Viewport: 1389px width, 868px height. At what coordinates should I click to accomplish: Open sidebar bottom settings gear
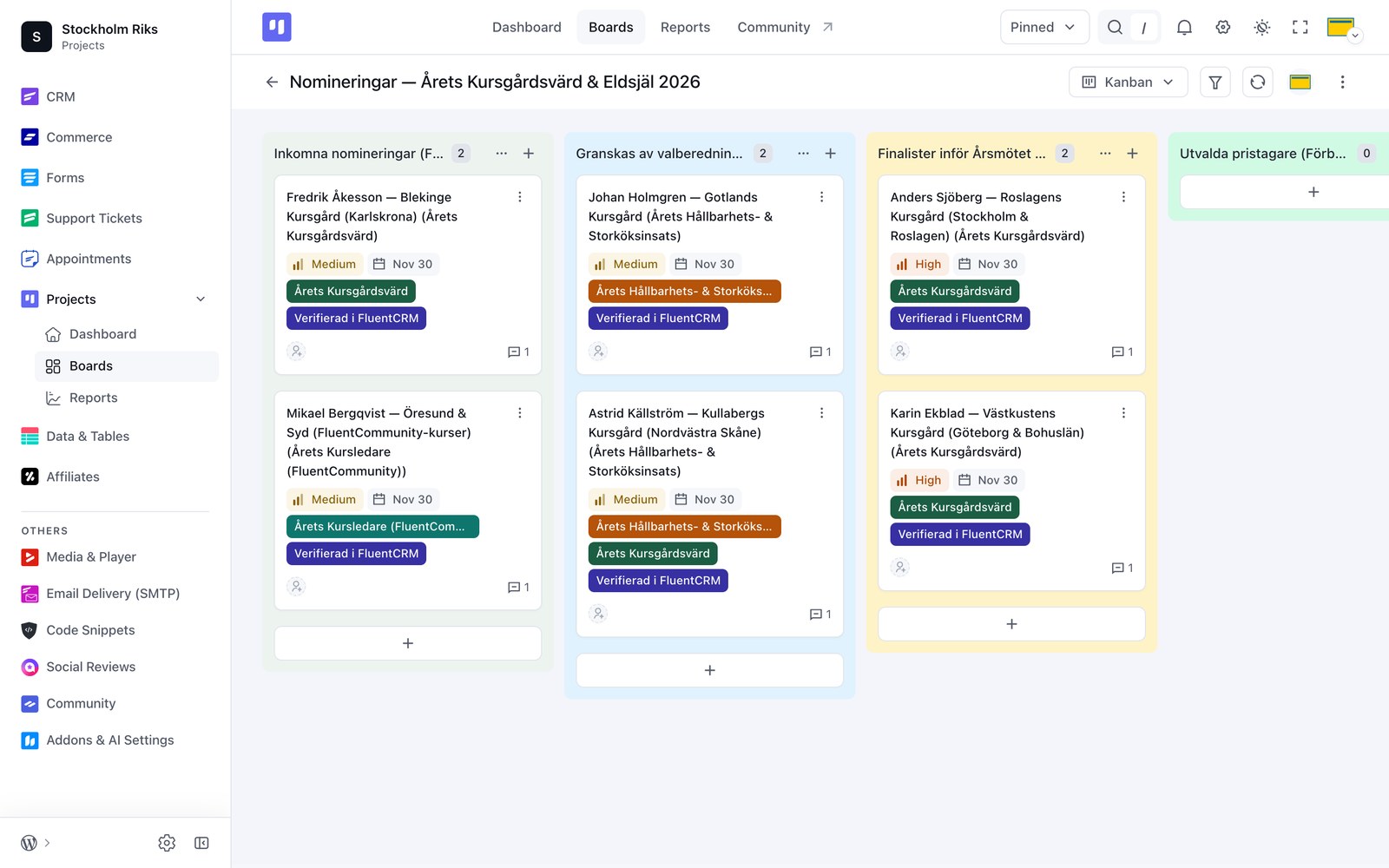coord(167,843)
